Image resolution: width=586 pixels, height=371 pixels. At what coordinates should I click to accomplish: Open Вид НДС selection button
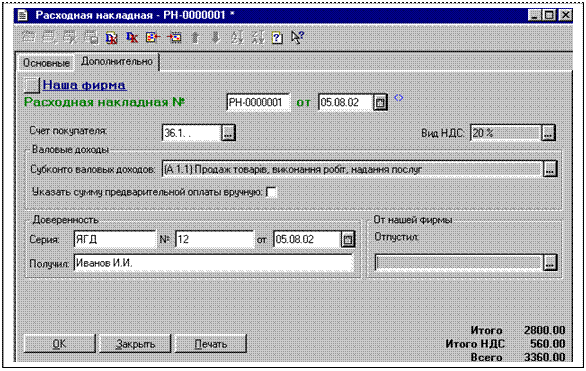coord(548,133)
